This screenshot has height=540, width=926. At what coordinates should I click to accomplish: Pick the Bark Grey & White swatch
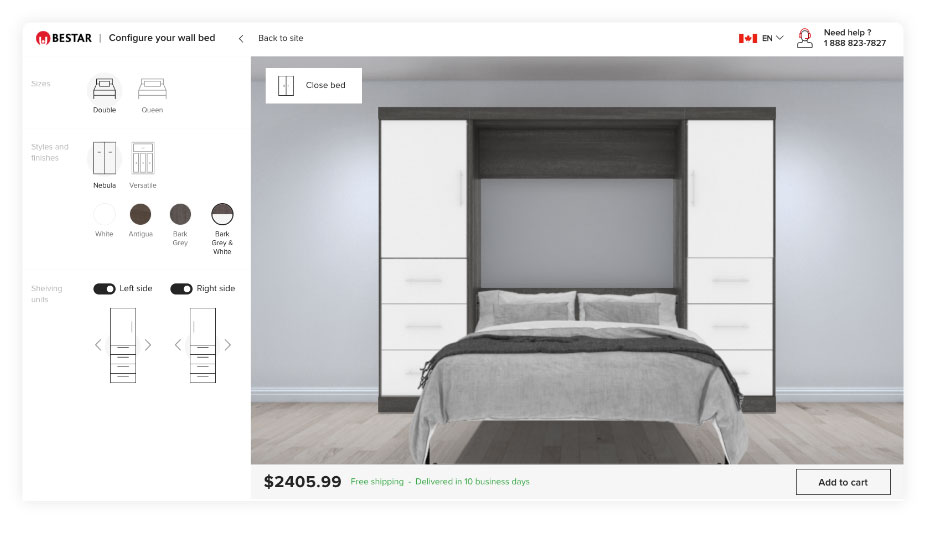tap(222, 214)
